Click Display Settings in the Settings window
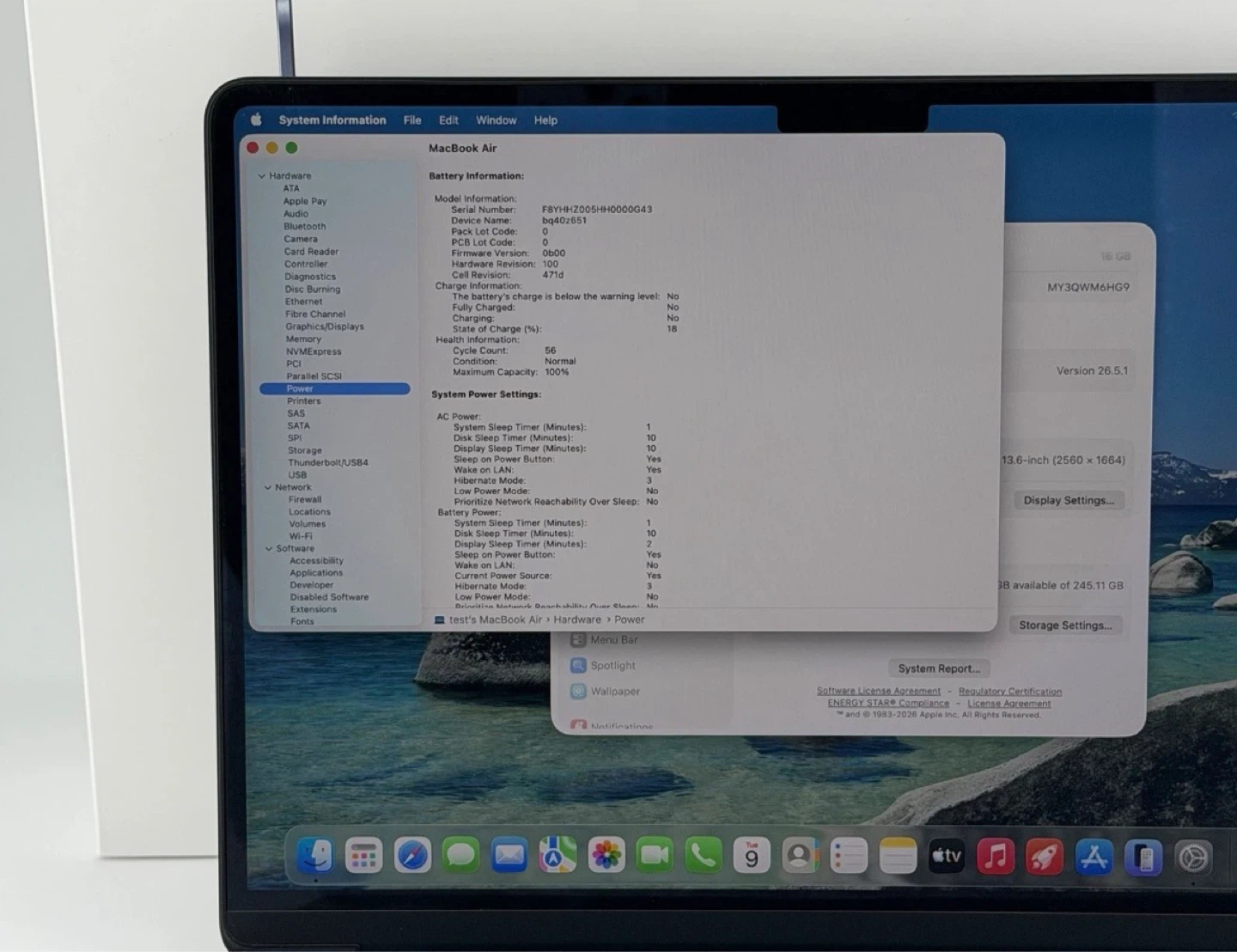 tap(1069, 500)
